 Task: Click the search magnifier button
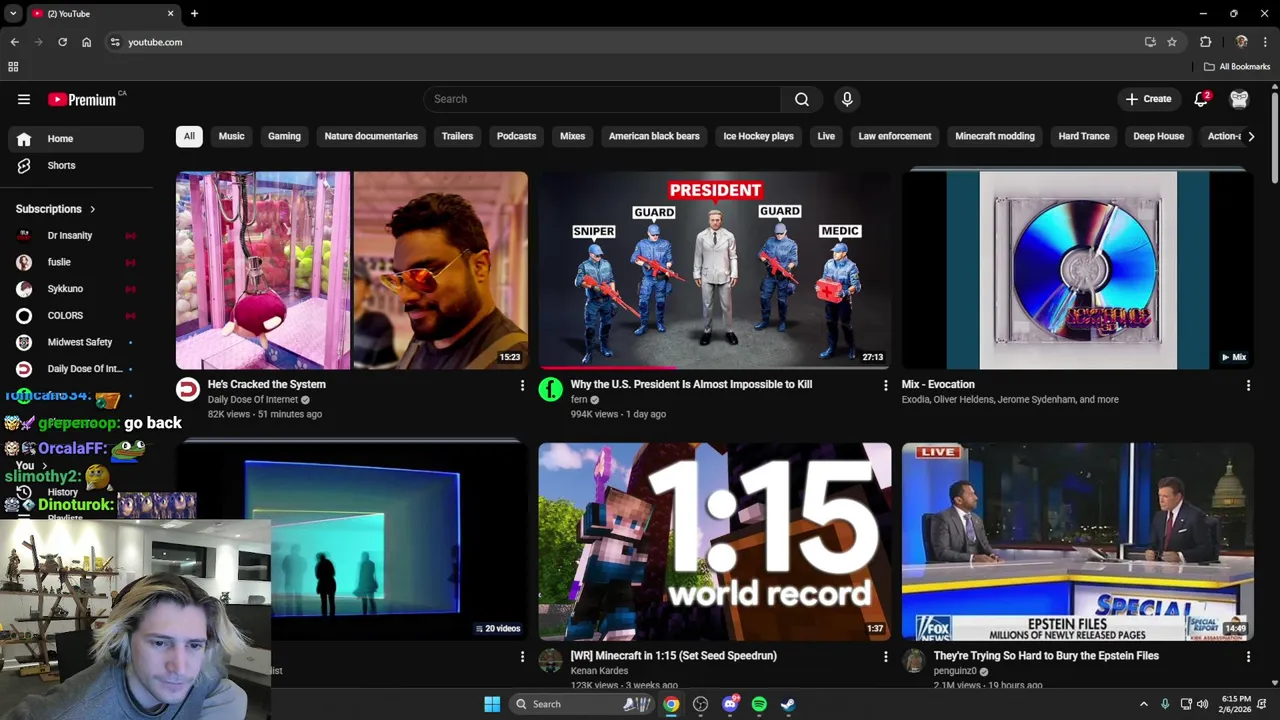tap(801, 99)
